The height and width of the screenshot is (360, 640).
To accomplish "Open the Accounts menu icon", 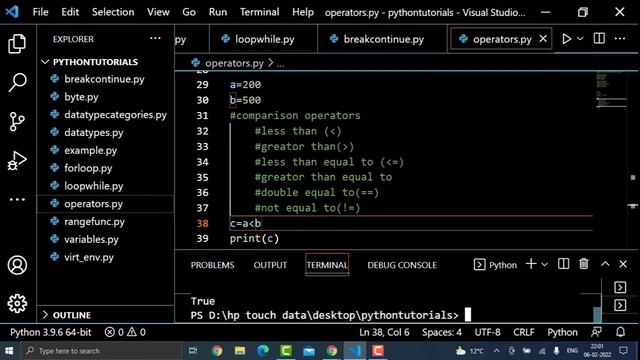I will (17, 265).
